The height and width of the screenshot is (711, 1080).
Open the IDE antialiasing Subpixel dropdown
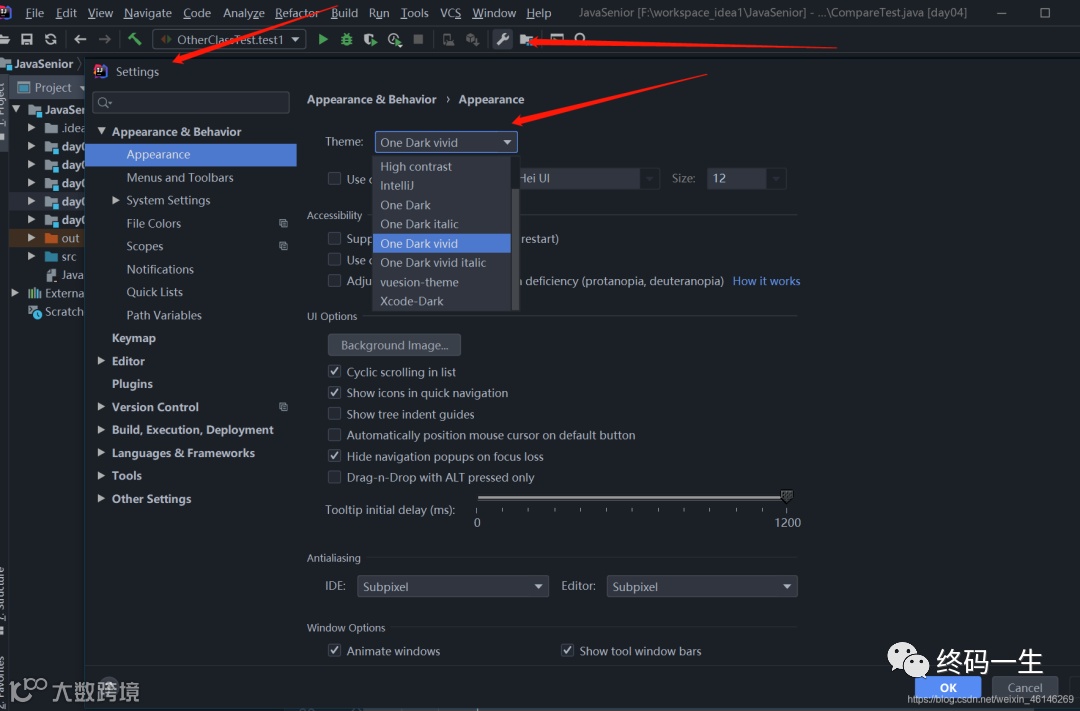(453, 586)
